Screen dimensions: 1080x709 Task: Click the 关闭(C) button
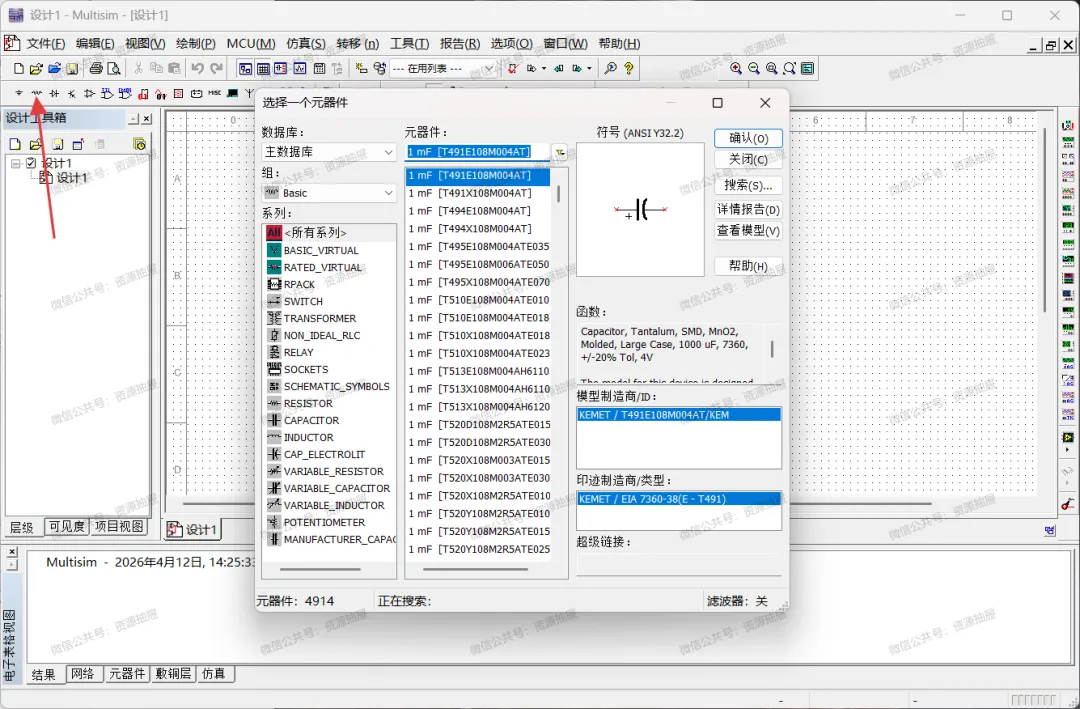point(748,160)
